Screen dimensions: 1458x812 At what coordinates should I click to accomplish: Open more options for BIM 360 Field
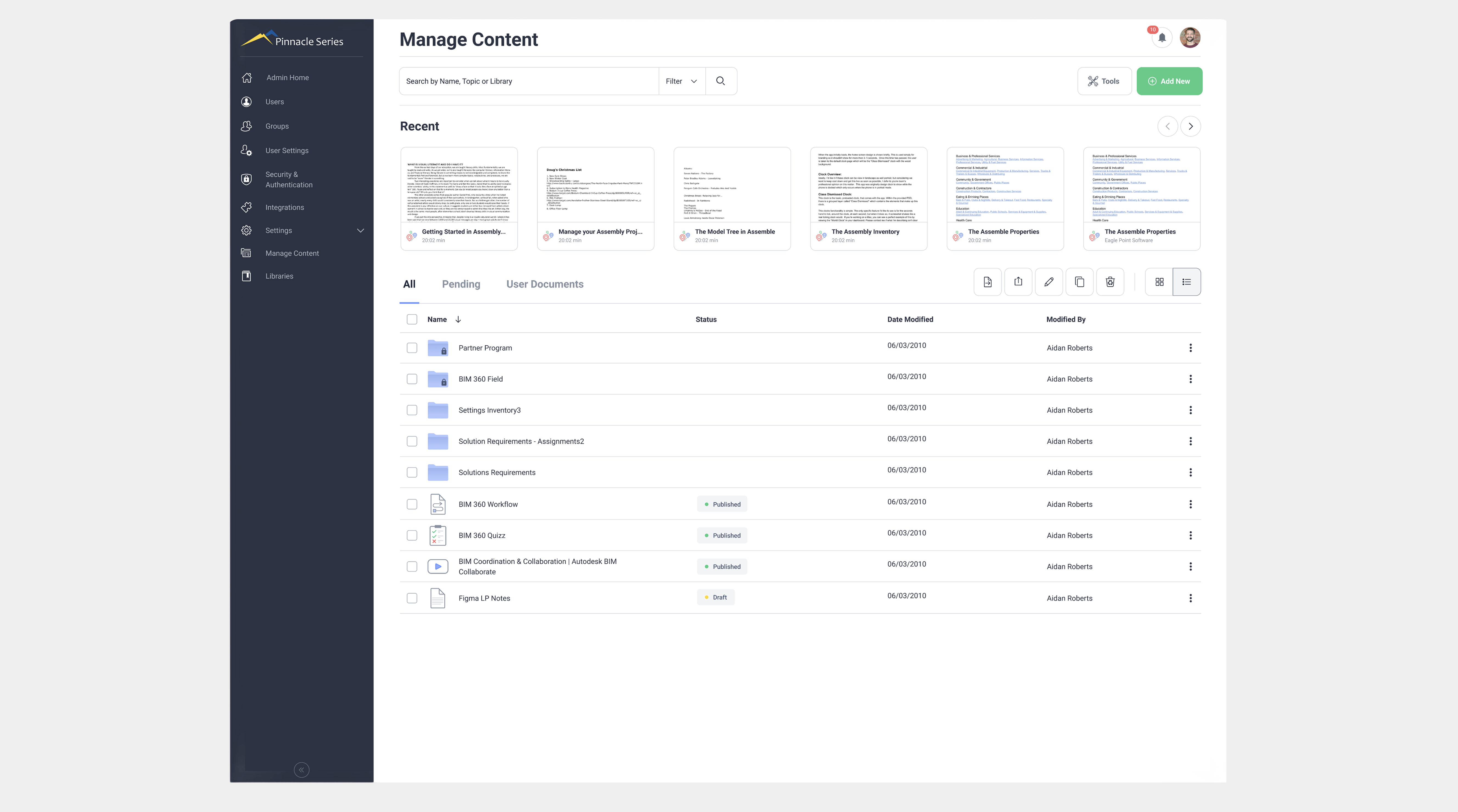(x=1190, y=379)
